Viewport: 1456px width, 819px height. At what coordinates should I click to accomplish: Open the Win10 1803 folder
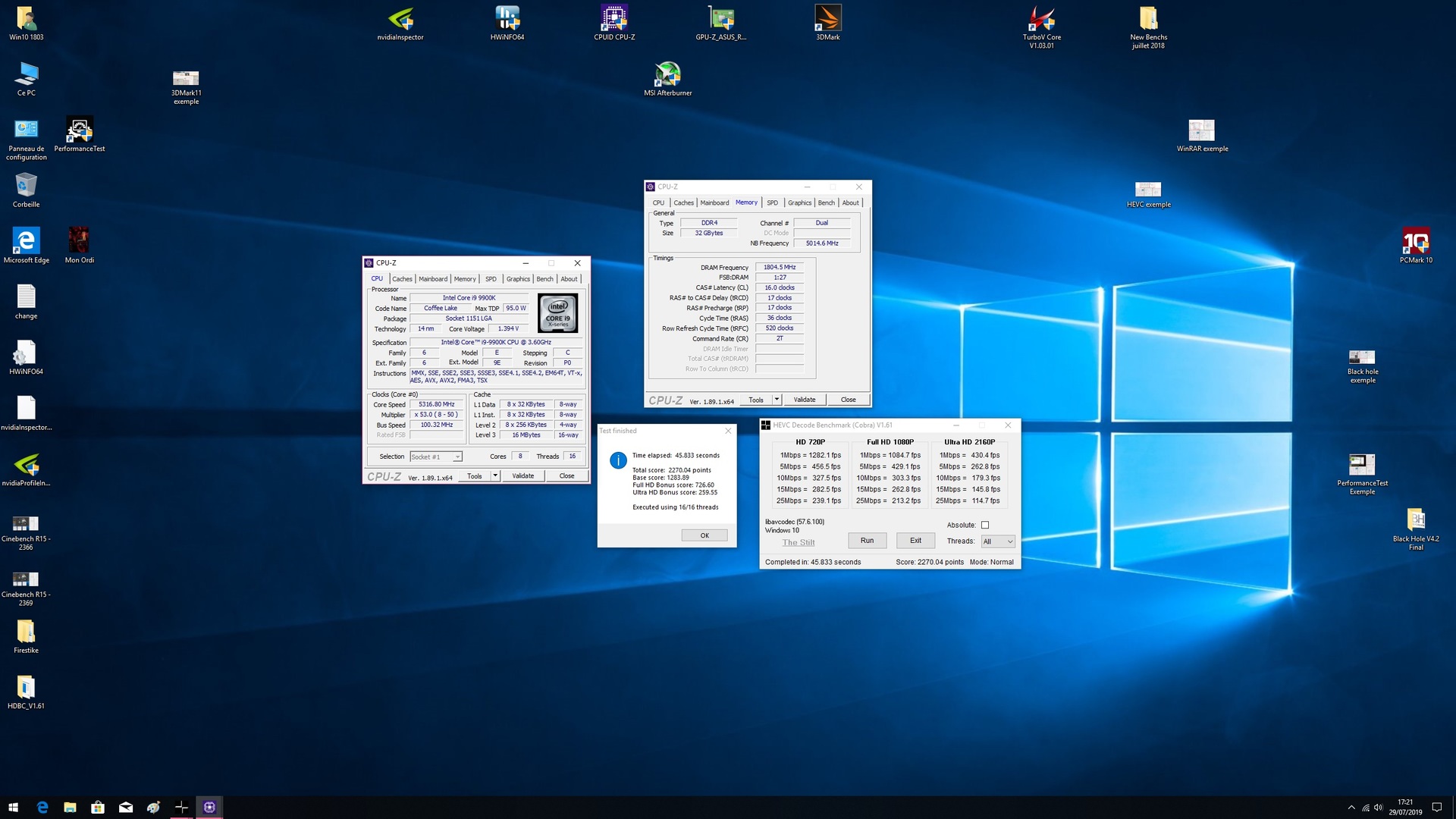coord(26,24)
